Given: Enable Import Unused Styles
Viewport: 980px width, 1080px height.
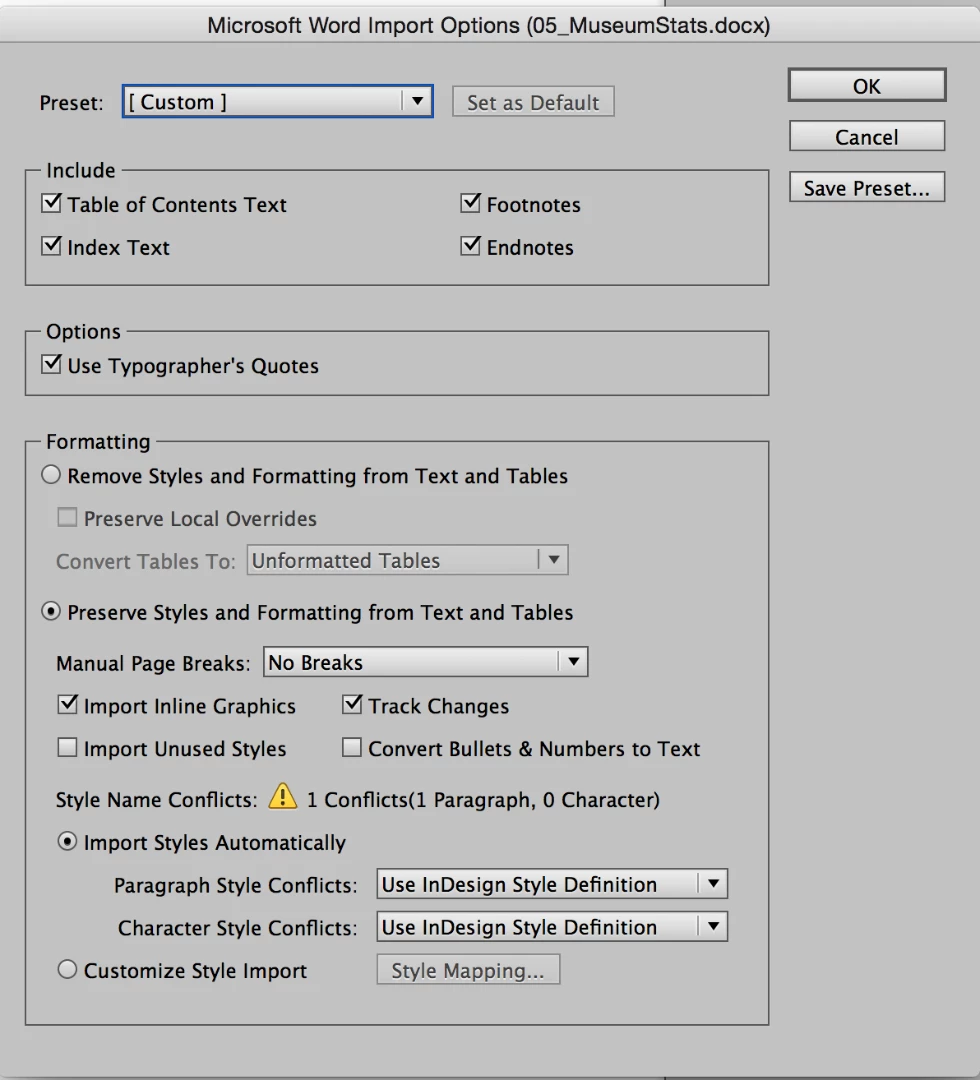Looking at the screenshot, I should click(x=67, y=748).
